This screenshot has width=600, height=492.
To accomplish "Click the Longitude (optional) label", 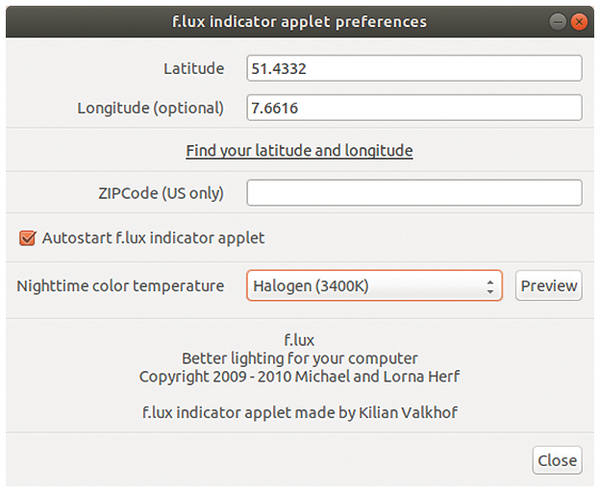I will coord(151,108).
